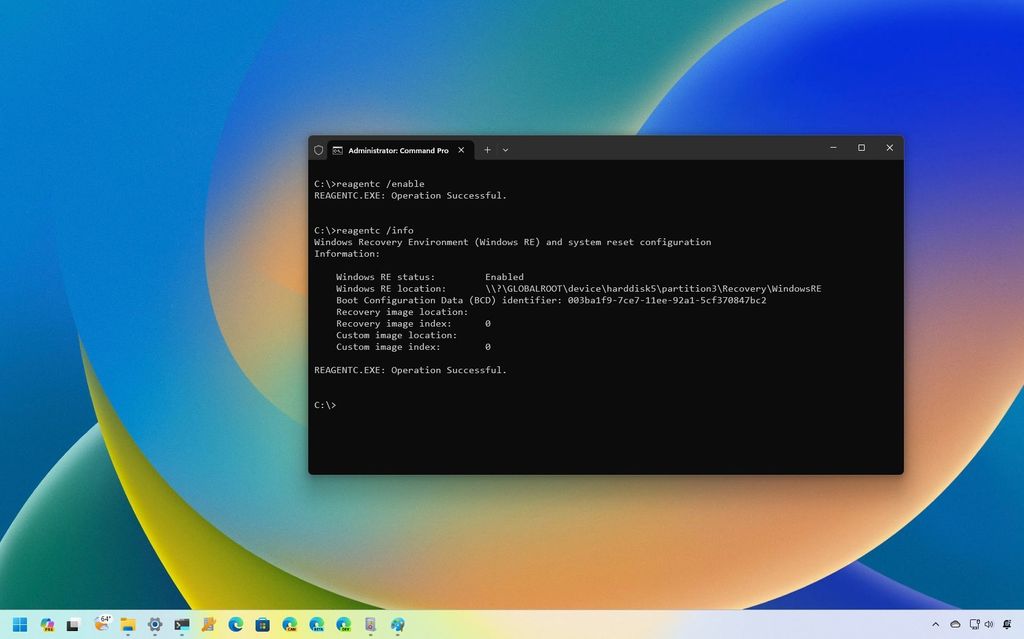
Task: Open a new terminal tab with plus button
Action: tap(487, 149)
